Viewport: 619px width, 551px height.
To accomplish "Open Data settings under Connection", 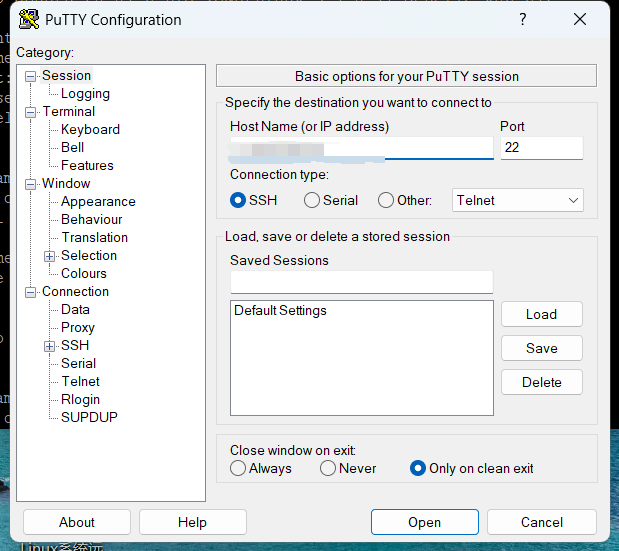I will click(75, 309).
